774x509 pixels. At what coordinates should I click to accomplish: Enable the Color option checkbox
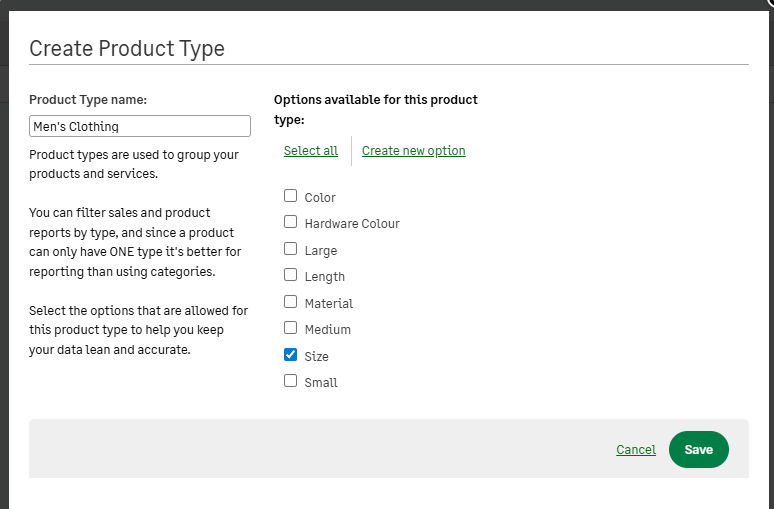tap(290, 196)
